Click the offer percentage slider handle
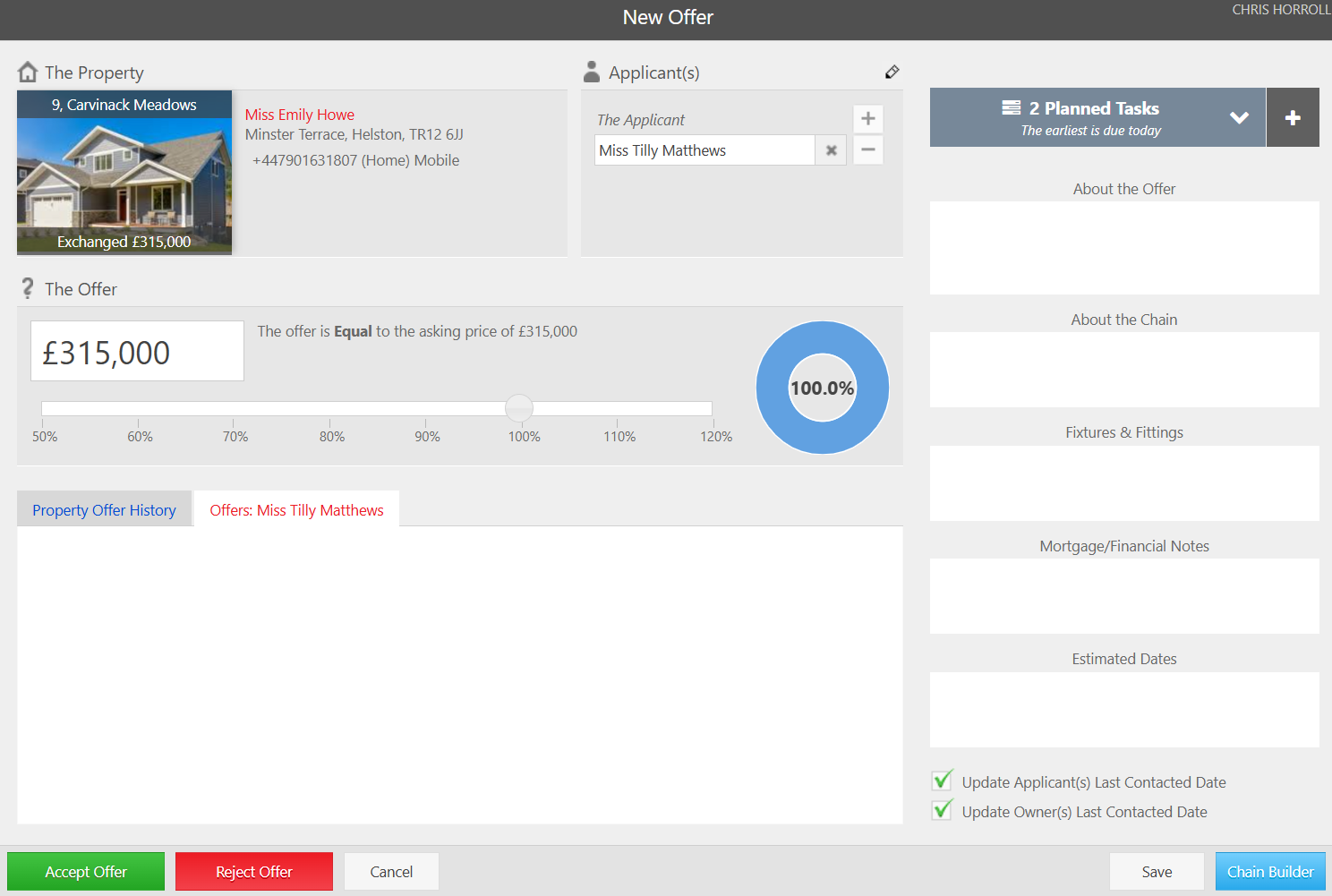 (x=519, y=408)
